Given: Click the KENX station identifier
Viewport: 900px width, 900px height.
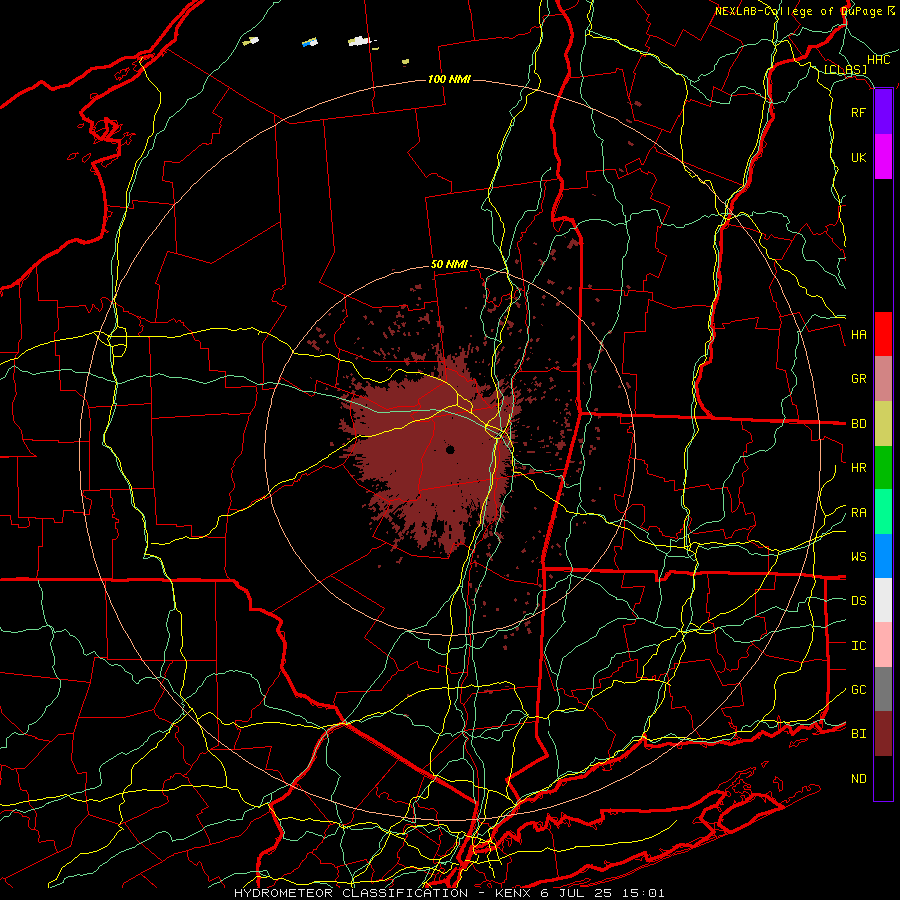Looking at the screenshot, I should pyautogui.click(x=514, y=893).
